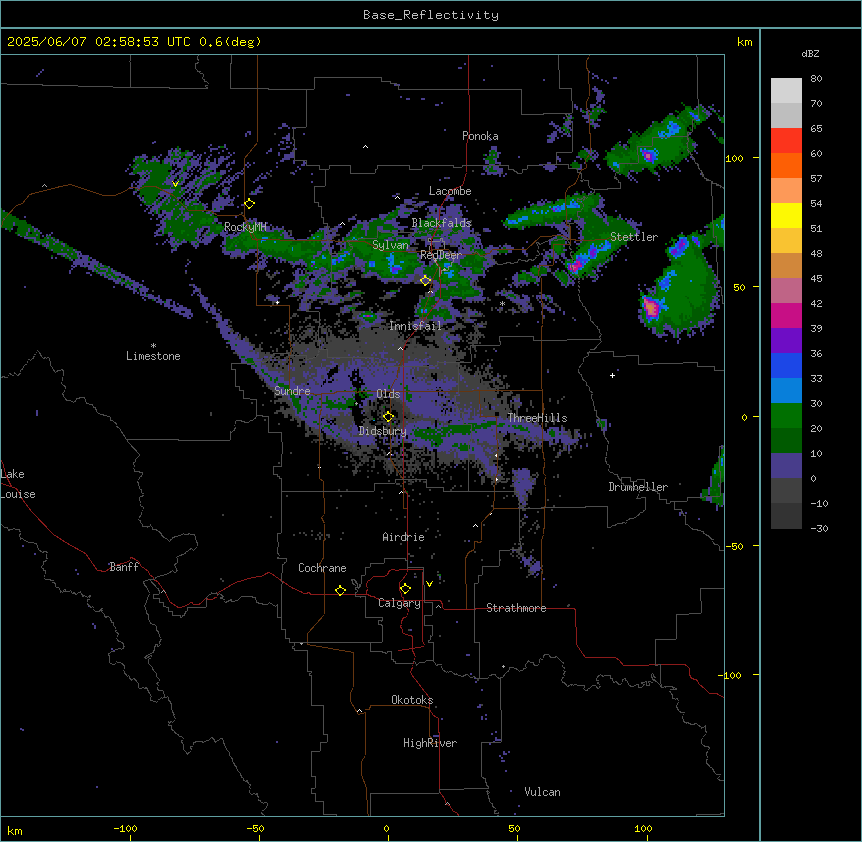Click the intense pink storm cell east of Stettler
Image resolution: width=862 pixels, height=842 pixels.
(651, 308)
